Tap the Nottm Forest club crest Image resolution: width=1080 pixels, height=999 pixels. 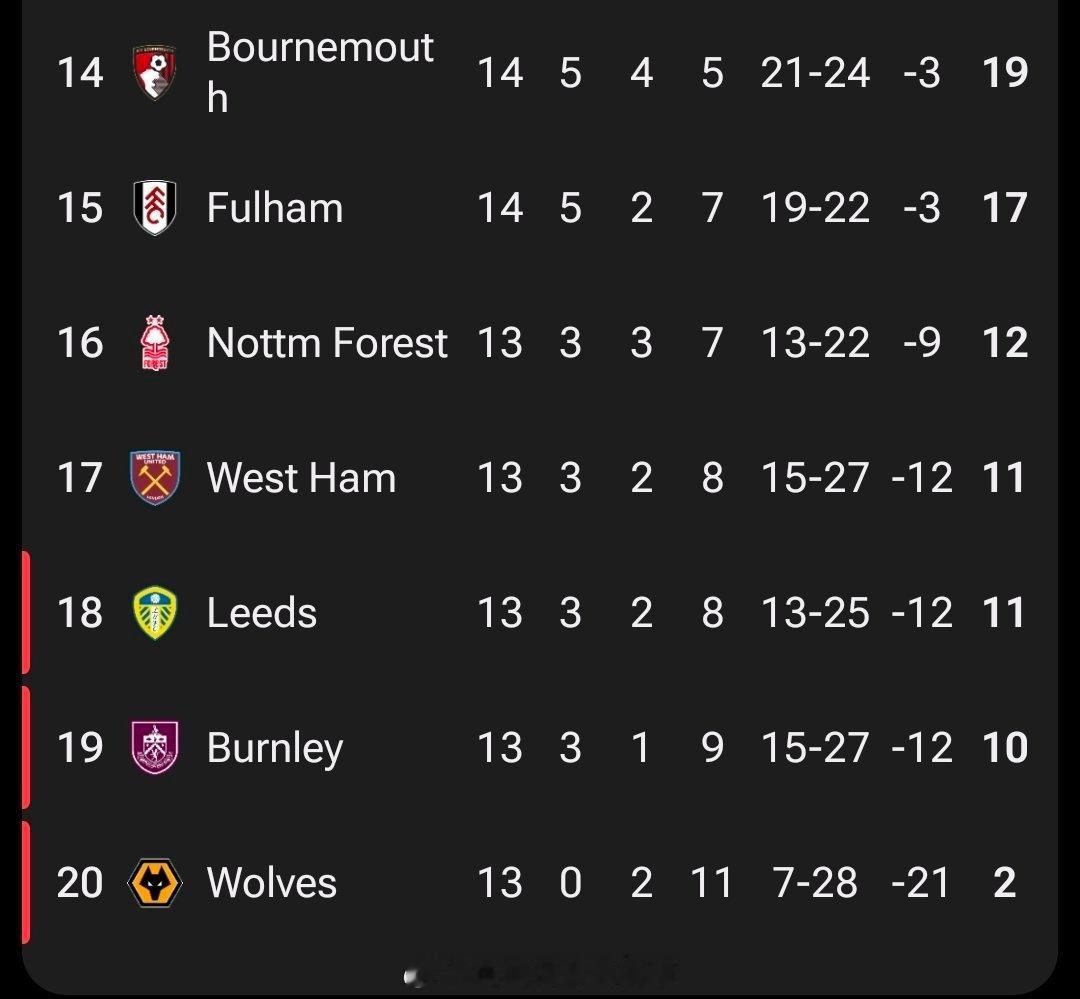click(155, 343)
